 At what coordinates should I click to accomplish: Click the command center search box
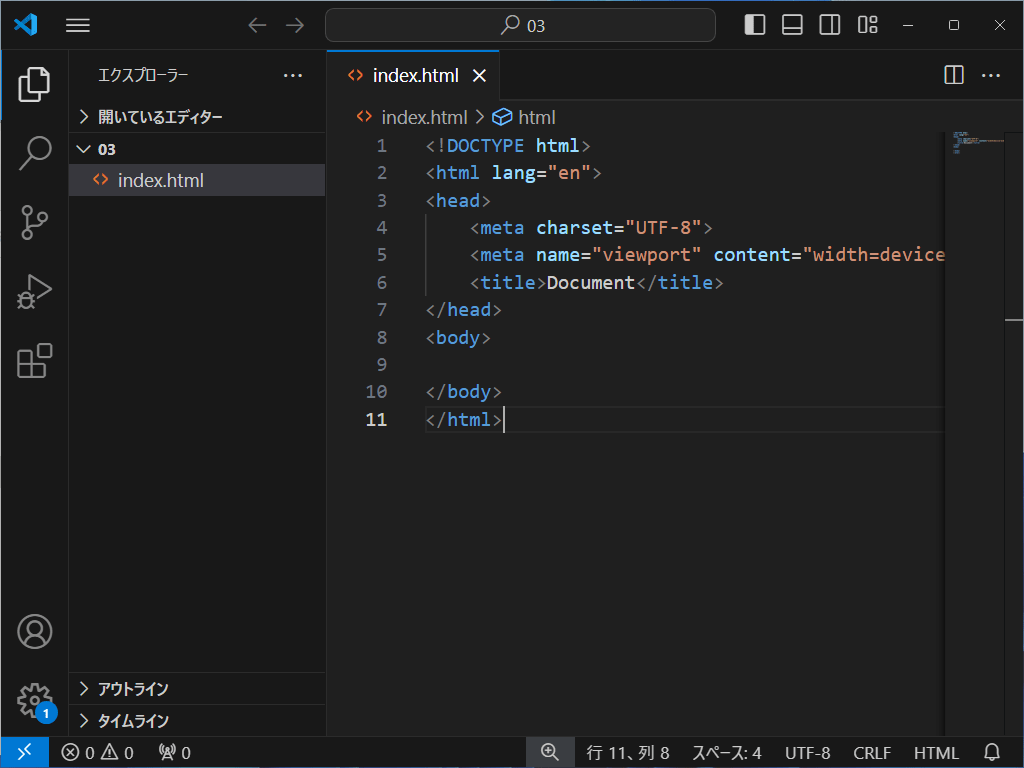pos(520,25)
